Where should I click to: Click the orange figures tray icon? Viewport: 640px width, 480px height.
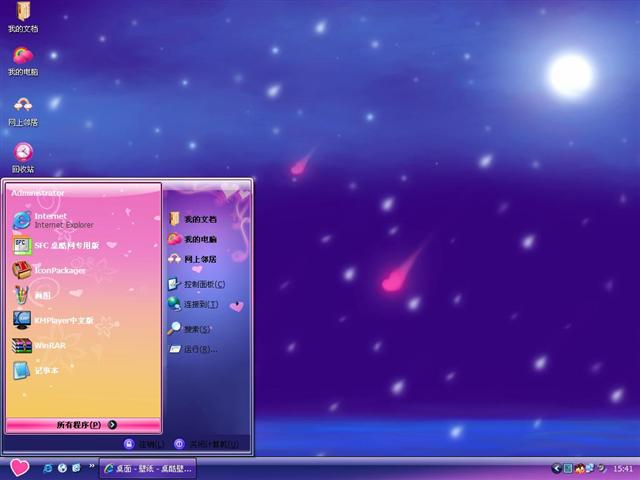click(580, 469)
